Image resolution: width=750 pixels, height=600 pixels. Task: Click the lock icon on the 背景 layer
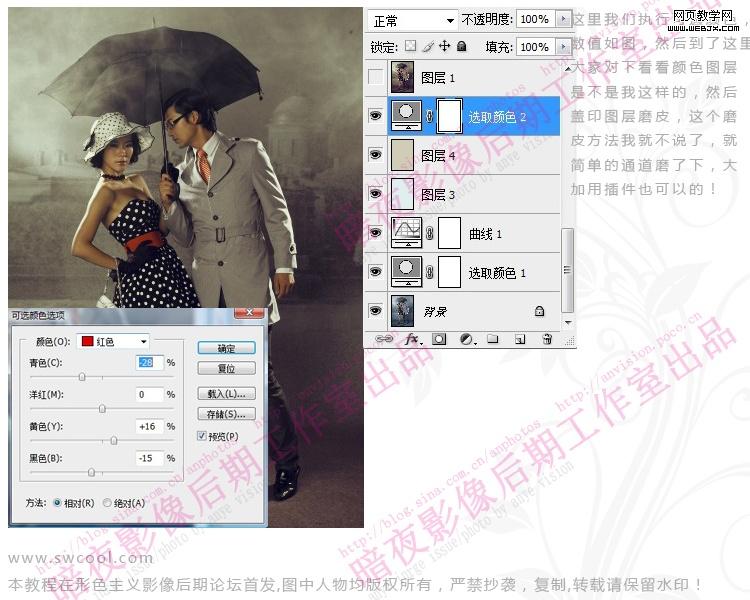click(540, 311)
